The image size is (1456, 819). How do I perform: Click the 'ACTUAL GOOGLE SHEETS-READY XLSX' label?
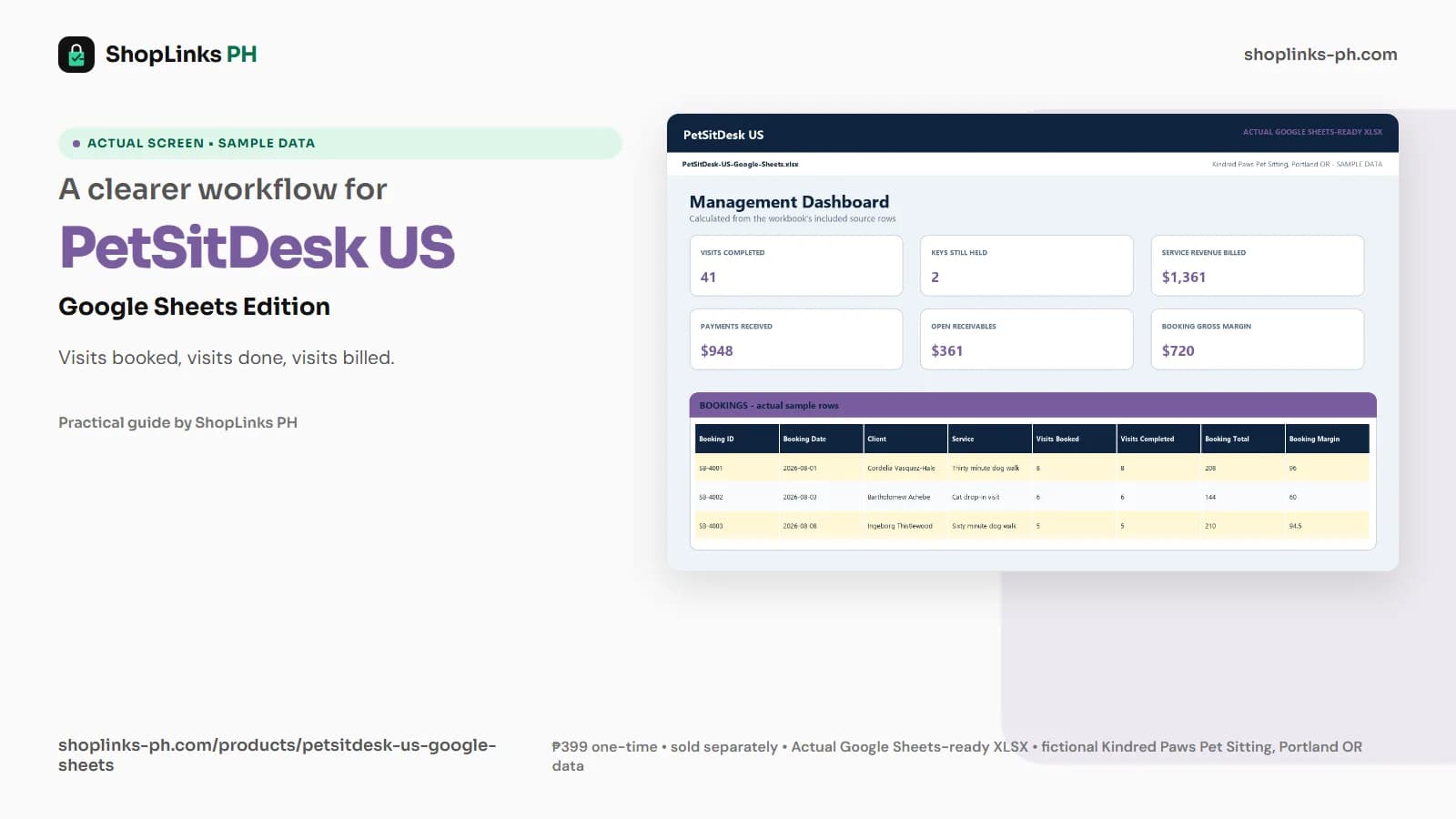(1312, 132)
